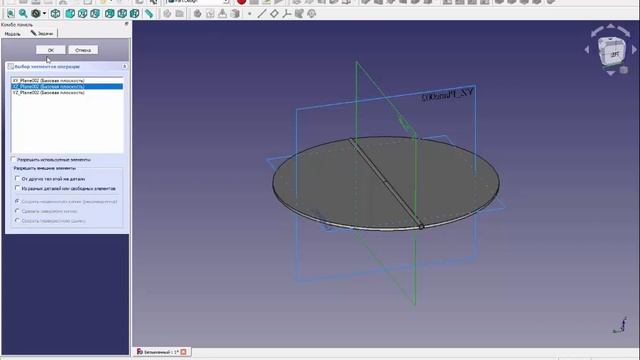Select the dependent copy radio button
The width and height of the screenshot is (640, 360).
(17, 211)
